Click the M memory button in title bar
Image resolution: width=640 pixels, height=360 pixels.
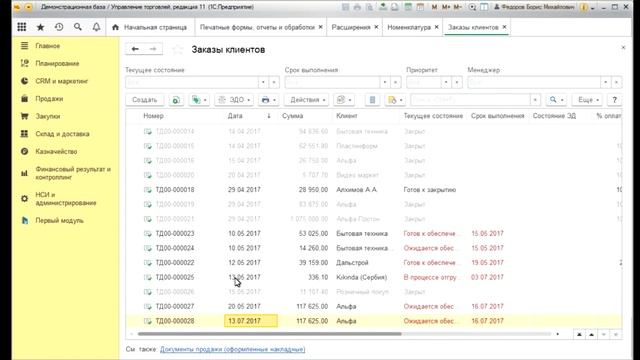click(x=434, y=7)
